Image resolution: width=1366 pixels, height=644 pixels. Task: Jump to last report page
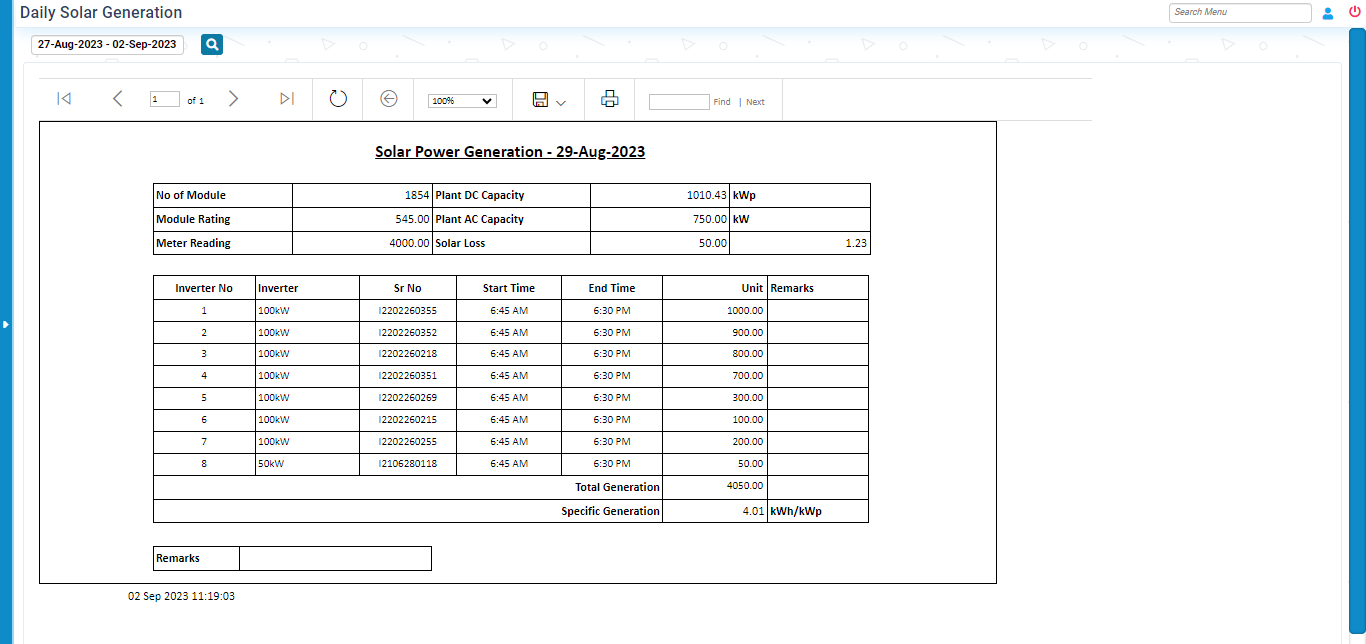[287, 99]
